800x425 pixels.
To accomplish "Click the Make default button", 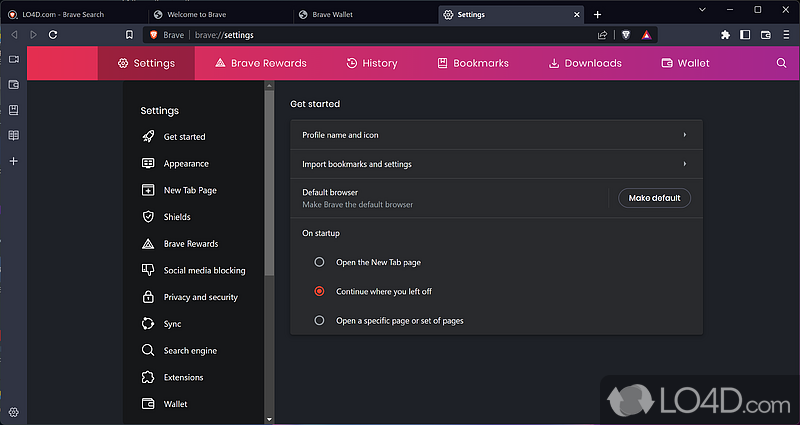I will click(x=655, y=198).
